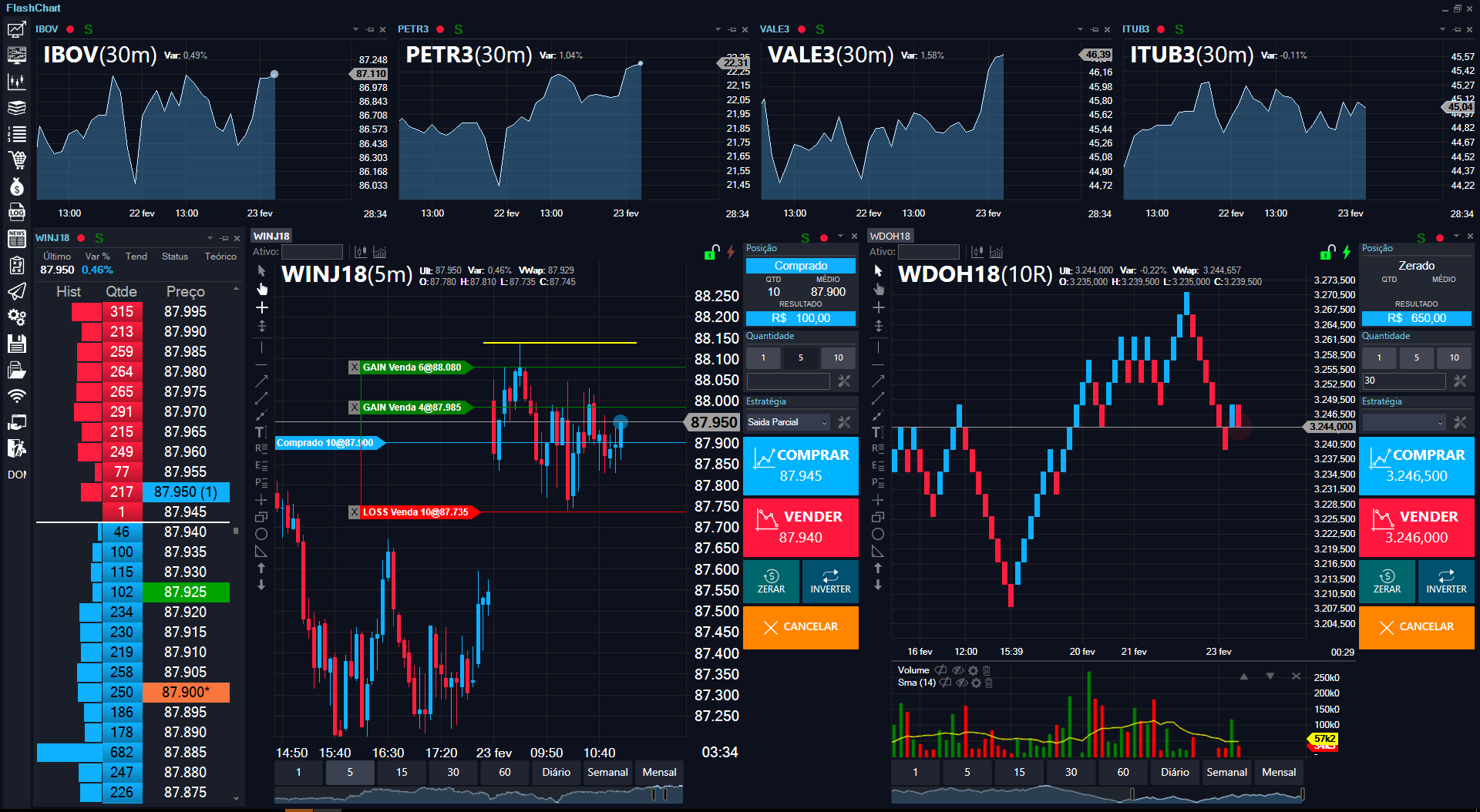Image resolution: width=1480 pixels, height=812 pixels.
Task: Switch WINJ18 chart to Diário timeframe
Action: (556, 772)
